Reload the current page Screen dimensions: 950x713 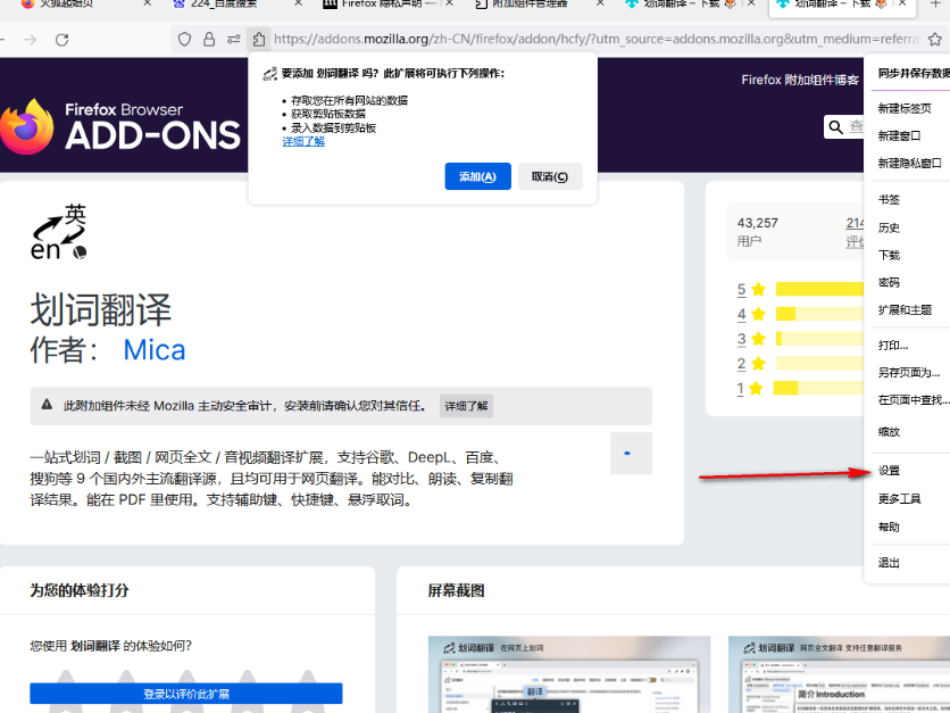[62, 40]
